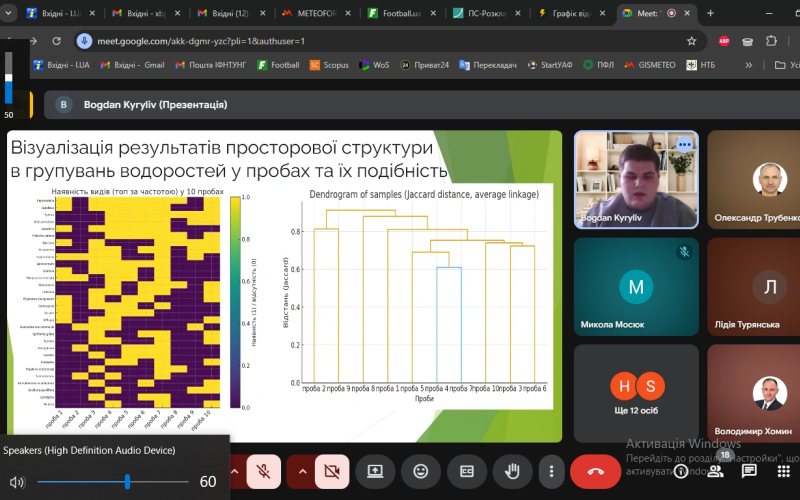Open camera video settings arrow
The width and height of the screenshot is (800, 500).
point(303,471)
